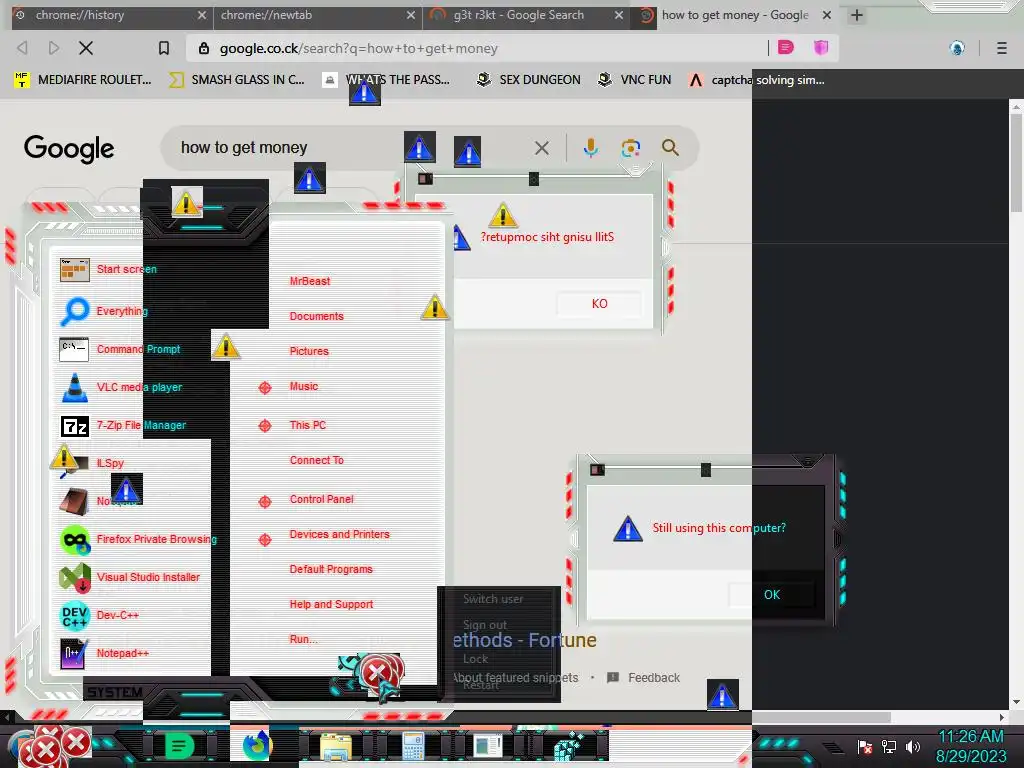Switch to chrome://history tab
Image resolution: width=1024 pixels, height=768 pixels.
tap(110, 15)
